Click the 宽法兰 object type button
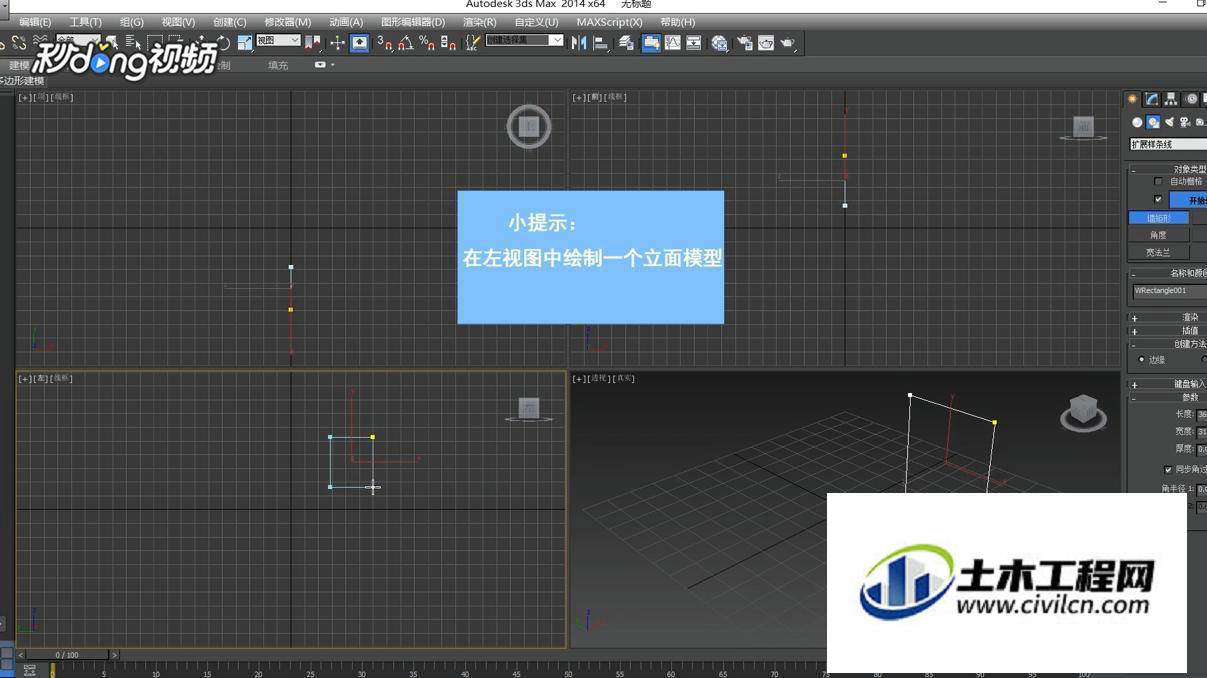 tap(1159, 252)
